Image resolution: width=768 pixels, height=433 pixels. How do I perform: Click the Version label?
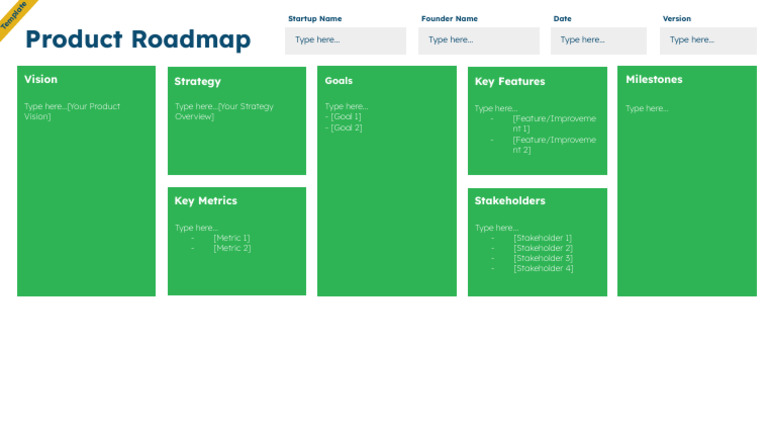pyautogui.click(x=676, y=19)
